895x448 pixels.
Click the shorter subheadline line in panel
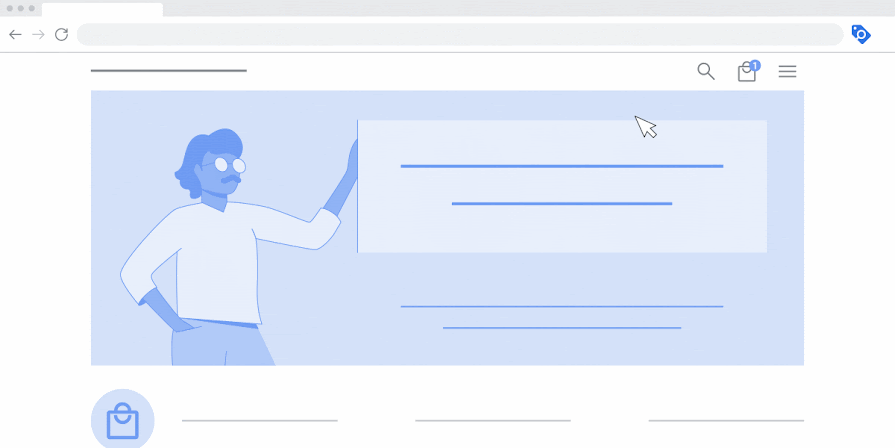562,203
